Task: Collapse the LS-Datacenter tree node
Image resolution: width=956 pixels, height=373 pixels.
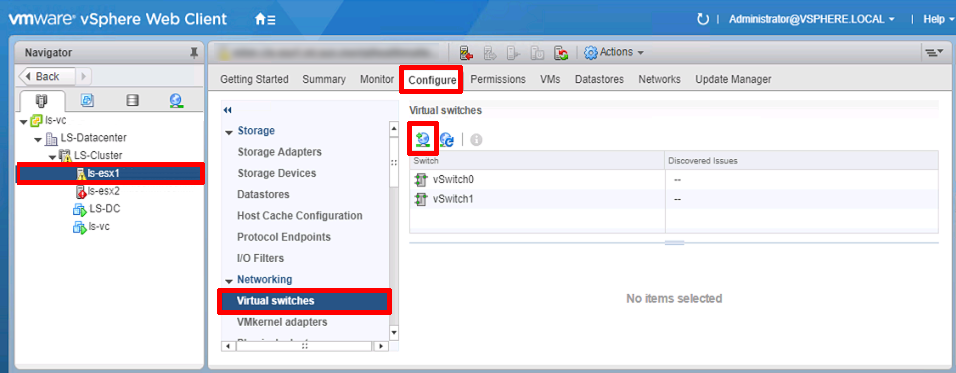Action: pyautogui.click(x=38, y=139)
